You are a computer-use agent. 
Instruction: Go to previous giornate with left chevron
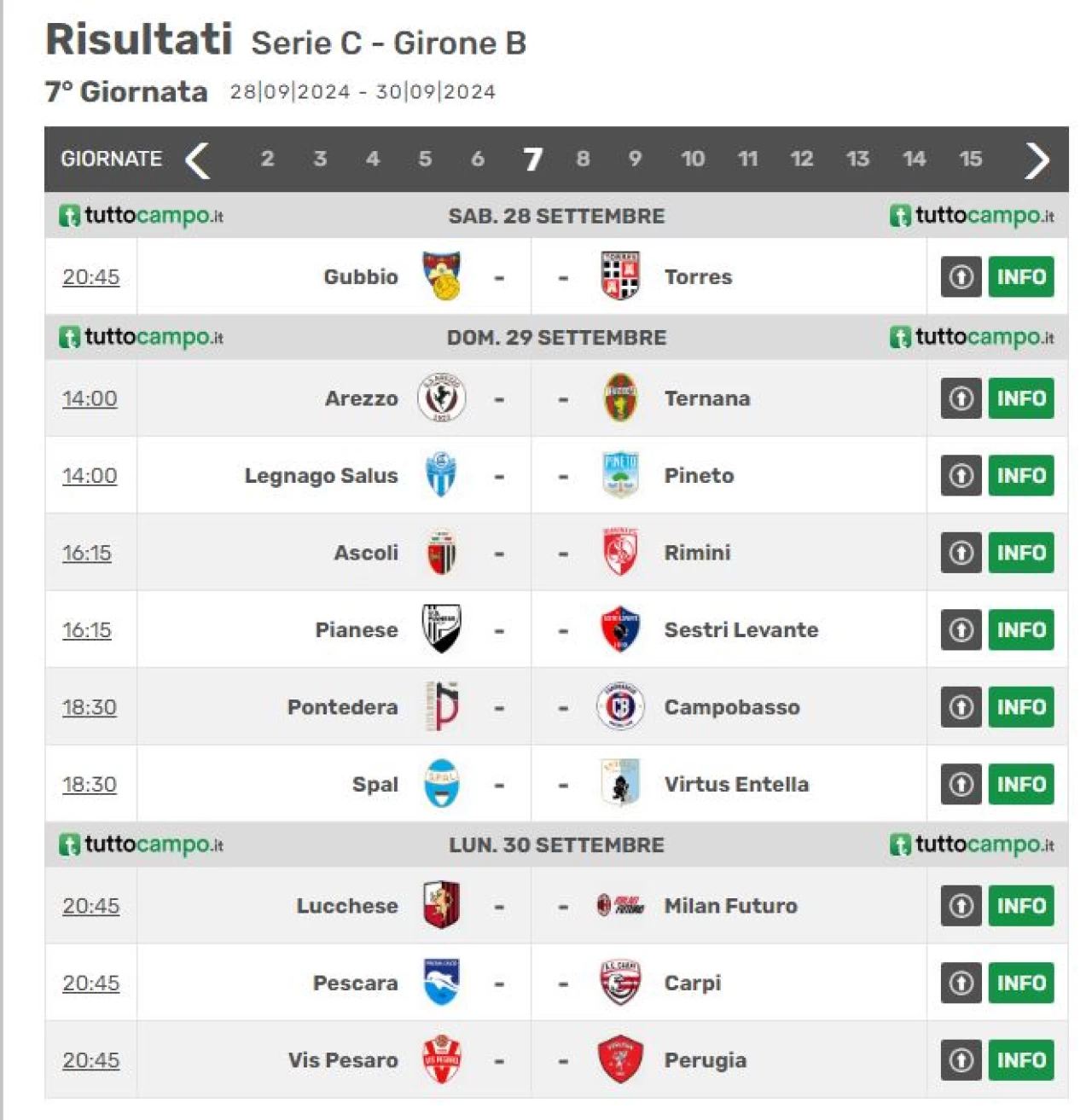[198, 160]
